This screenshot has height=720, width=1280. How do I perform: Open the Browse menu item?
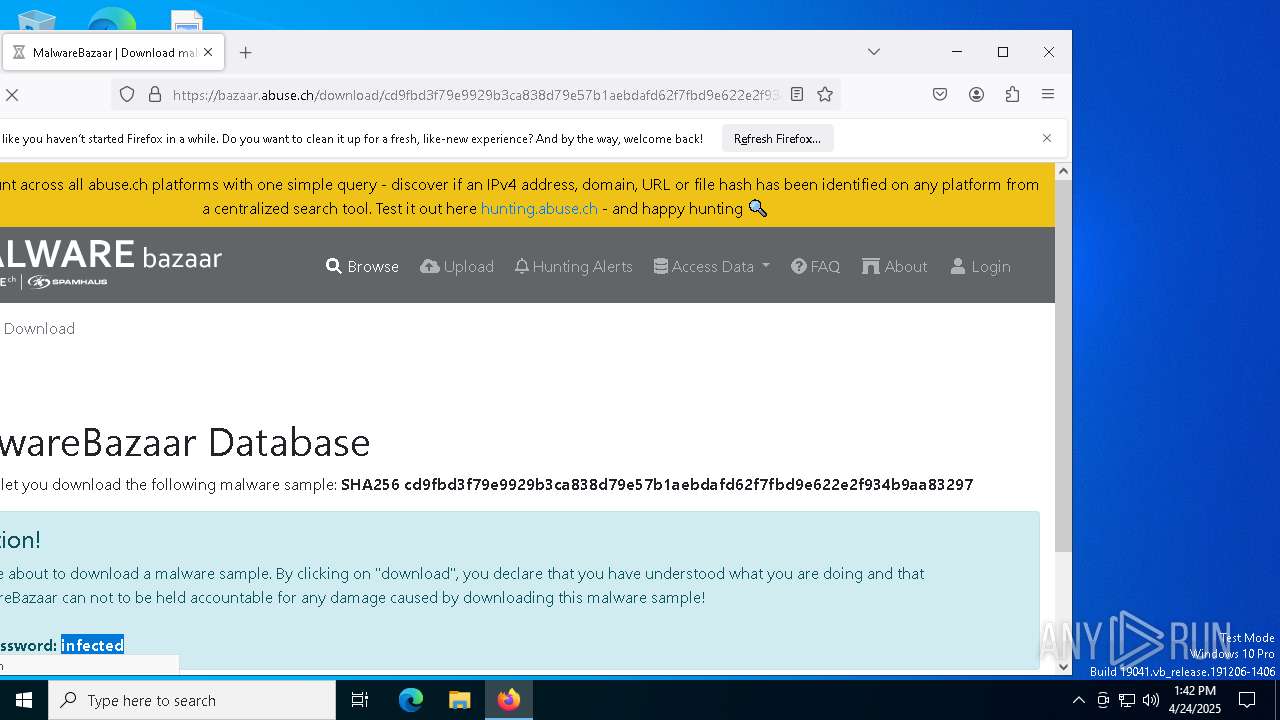coord(362,266)
